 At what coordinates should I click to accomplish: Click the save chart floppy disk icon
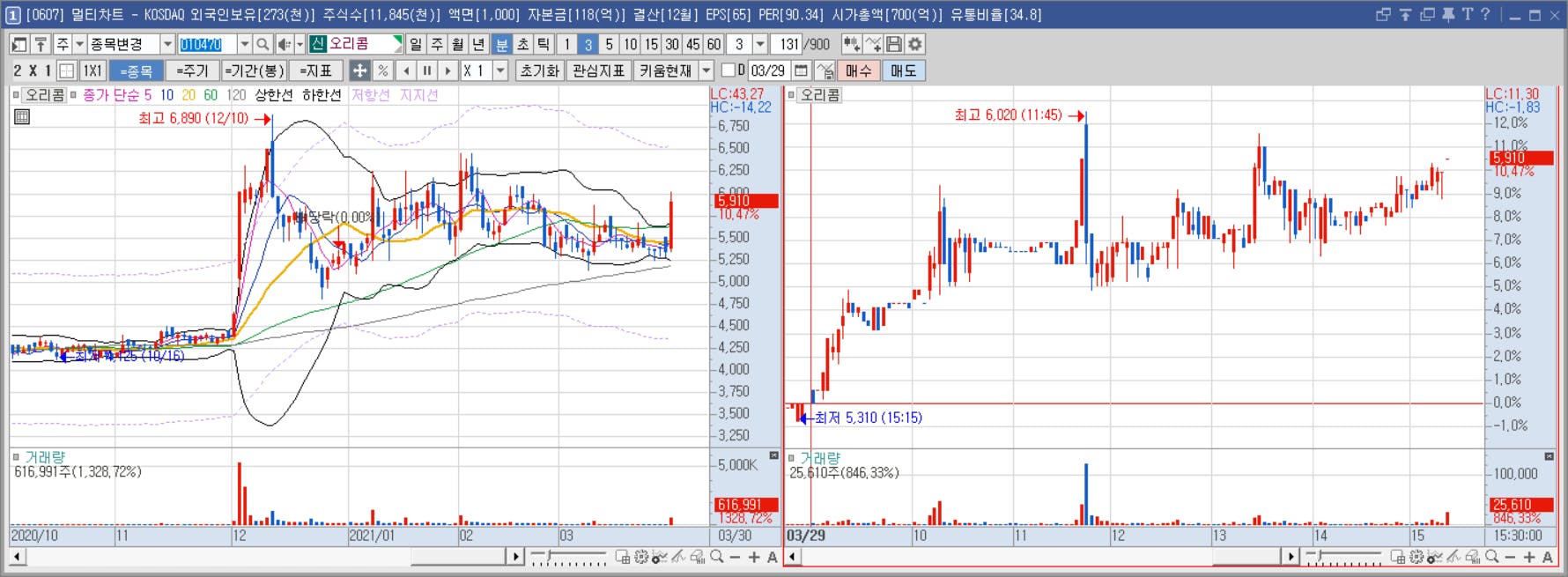pos(894,44)
